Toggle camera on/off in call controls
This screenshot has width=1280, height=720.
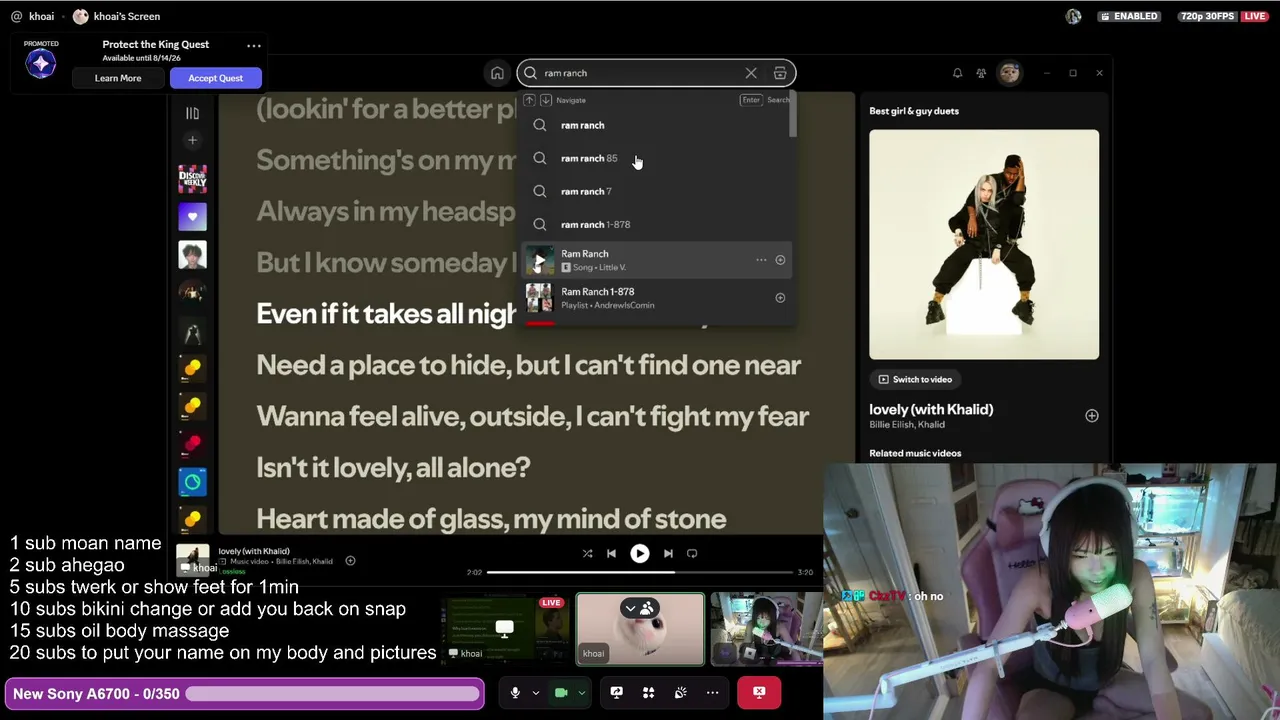(x=561, y=692)
